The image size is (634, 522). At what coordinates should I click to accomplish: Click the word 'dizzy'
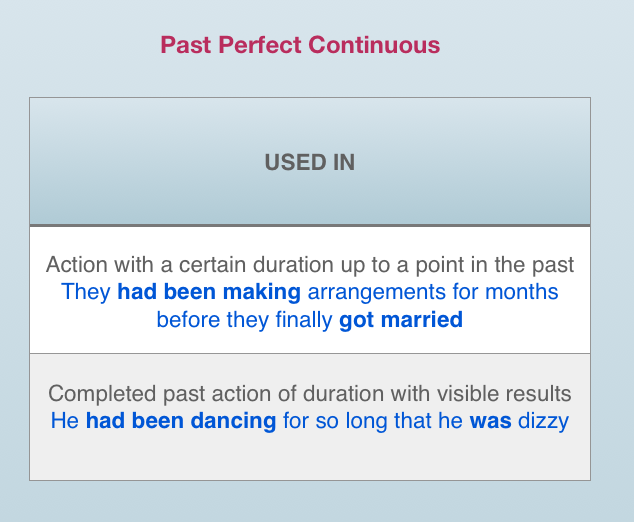[543, 421]
